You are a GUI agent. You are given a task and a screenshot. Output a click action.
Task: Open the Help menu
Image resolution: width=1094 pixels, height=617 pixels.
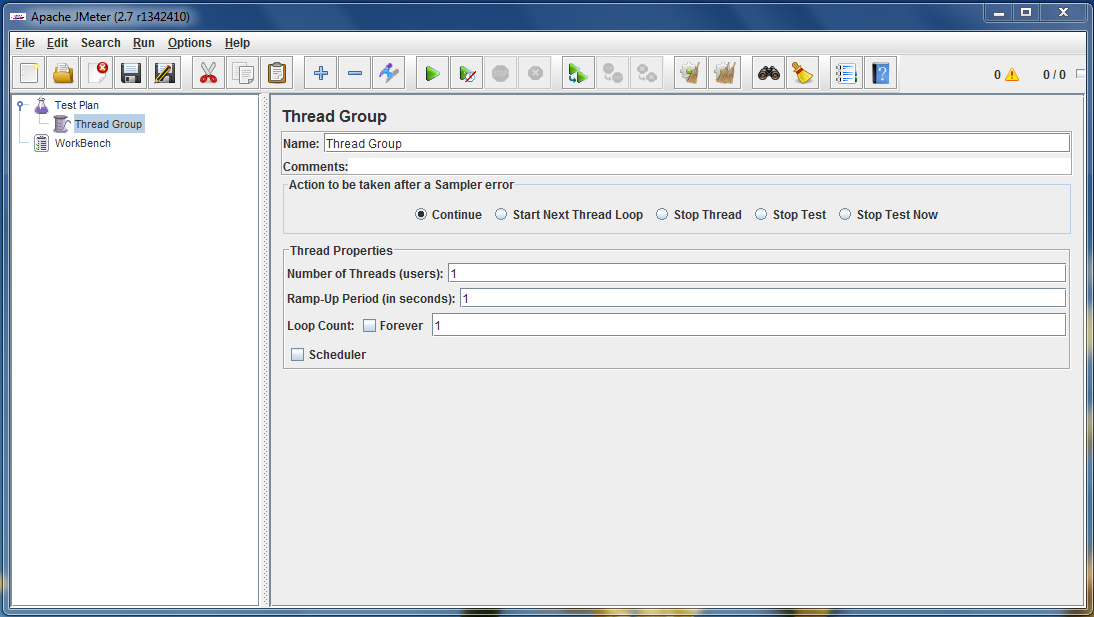[237, 43]
